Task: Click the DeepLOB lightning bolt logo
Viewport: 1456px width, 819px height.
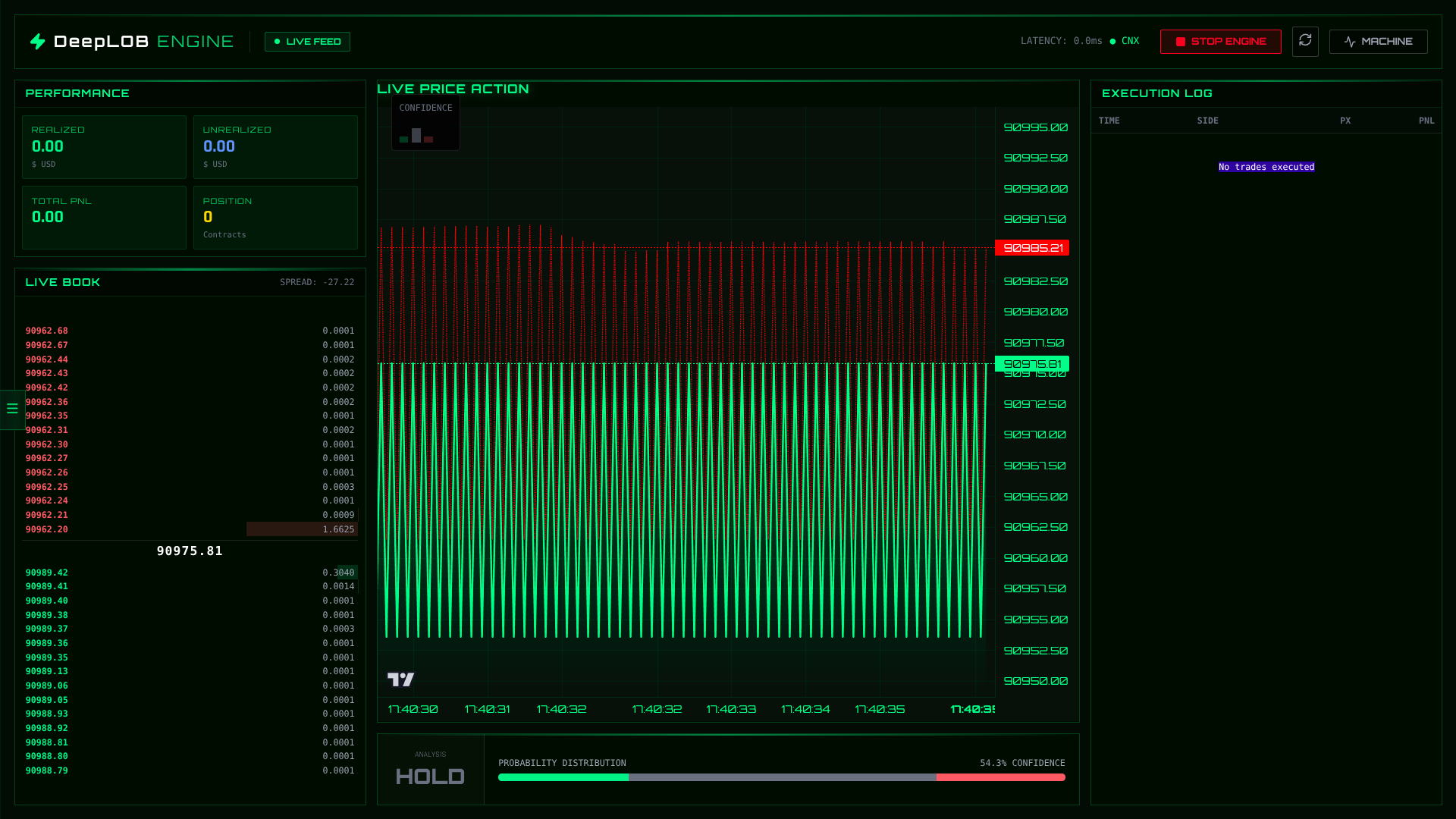Action: pyautogui.click(x=38, y=42)
